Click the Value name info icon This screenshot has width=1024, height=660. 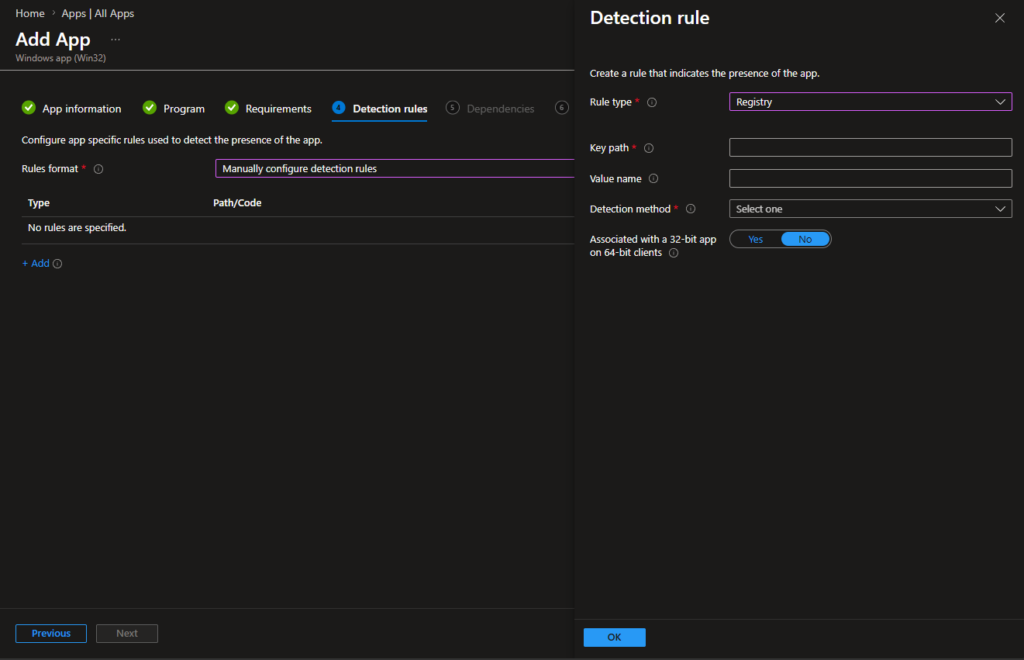tap(653, 179)
